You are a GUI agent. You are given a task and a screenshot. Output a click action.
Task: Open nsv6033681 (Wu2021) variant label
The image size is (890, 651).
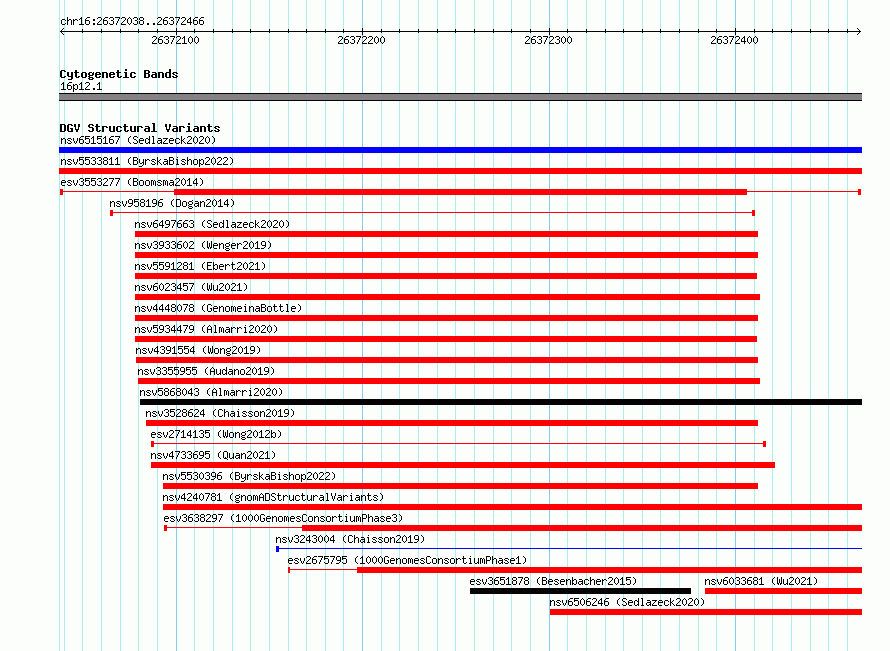(761, 581)
